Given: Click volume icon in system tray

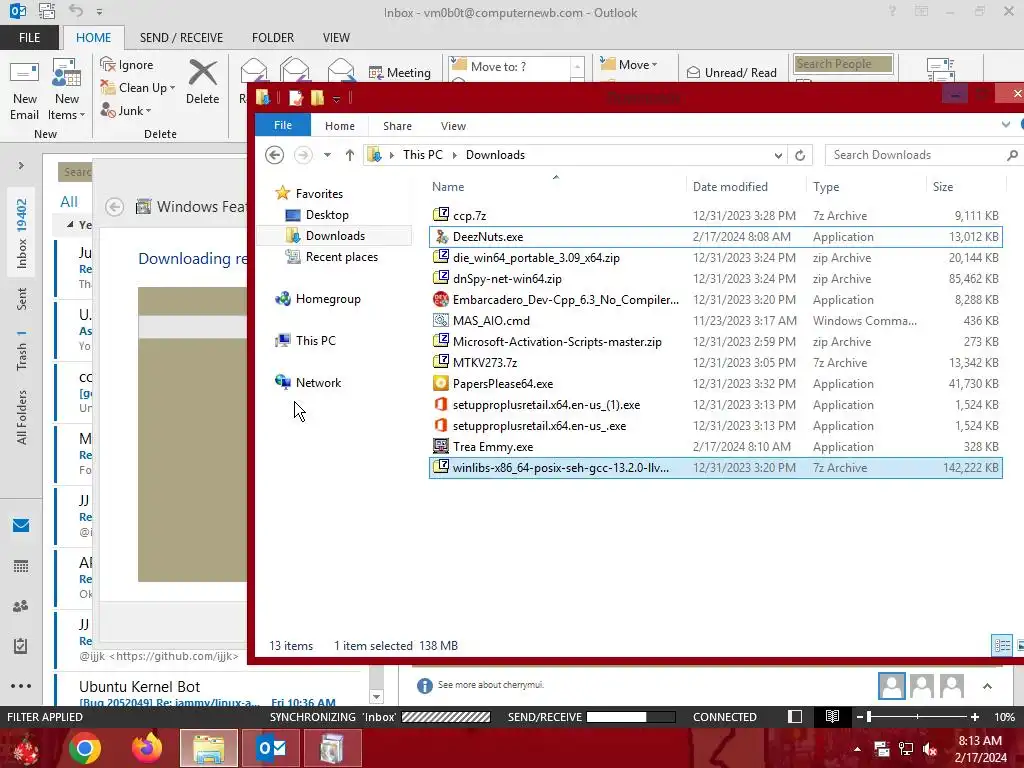Looking at the screenshot, I should (x=929, y=748).
